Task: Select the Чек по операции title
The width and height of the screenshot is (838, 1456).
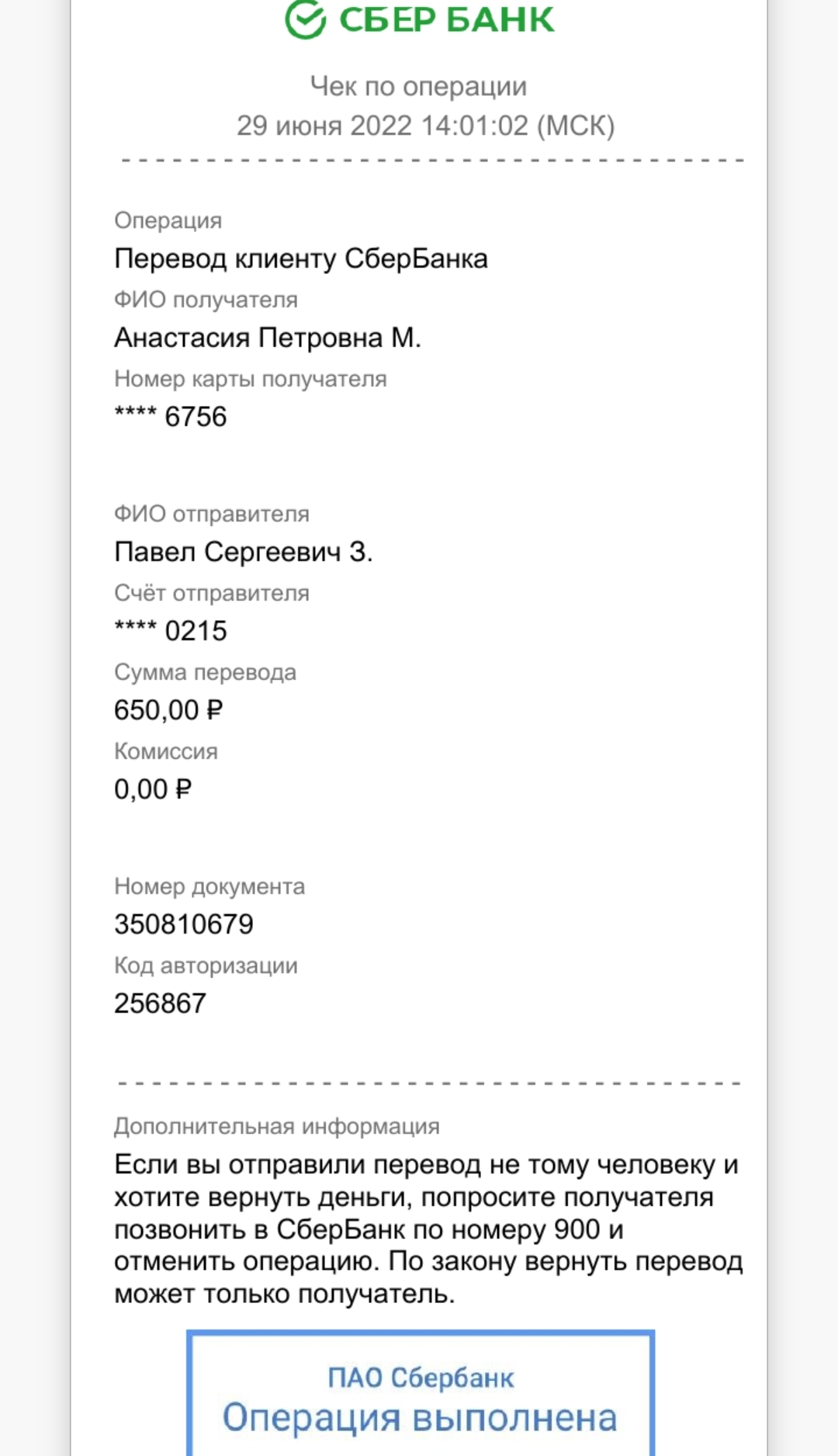Action: click(x=419, y=86)
